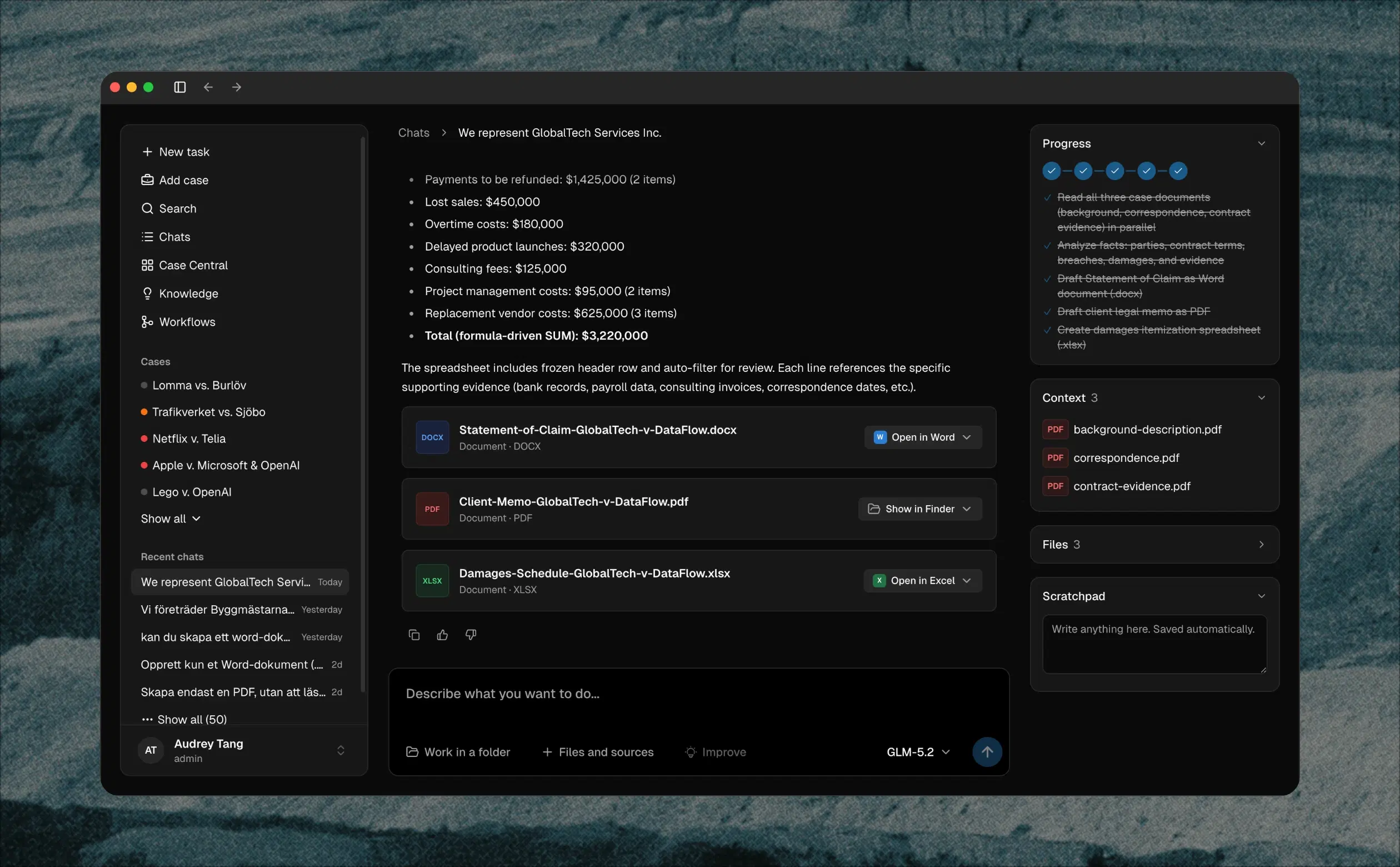This screenshot has width=1400, height=867.
Task: Open Statement-of-Claim-GlobalTech-v-DataFlow.docx
Action: [x=598, y=430]
